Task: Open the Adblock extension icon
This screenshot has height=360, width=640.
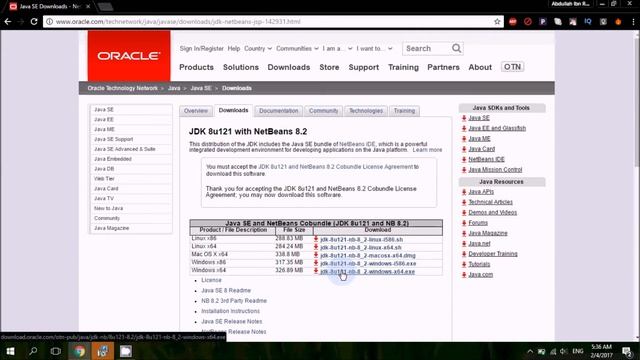Action: 513,22
